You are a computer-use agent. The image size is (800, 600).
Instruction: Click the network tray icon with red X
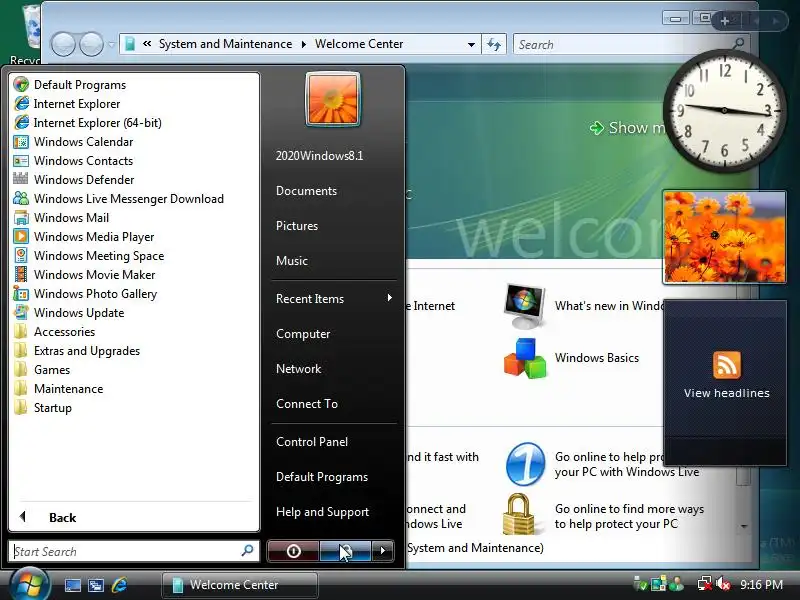point(705,584)
